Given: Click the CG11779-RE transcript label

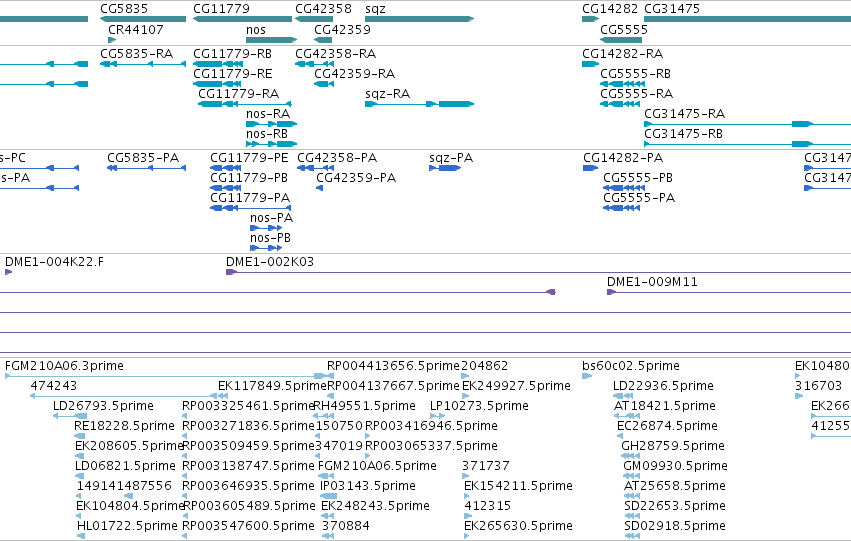Looking at the screenshot, I should 233,74.
